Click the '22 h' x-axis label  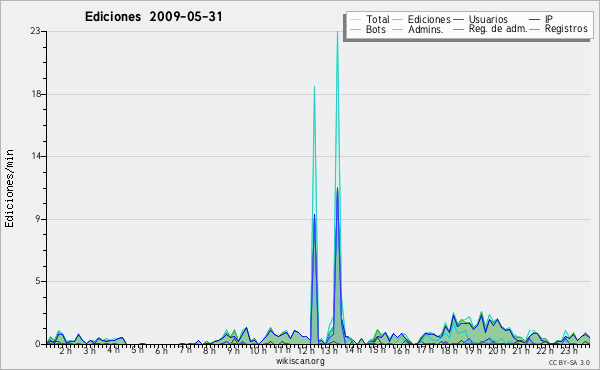coord(545,350)
